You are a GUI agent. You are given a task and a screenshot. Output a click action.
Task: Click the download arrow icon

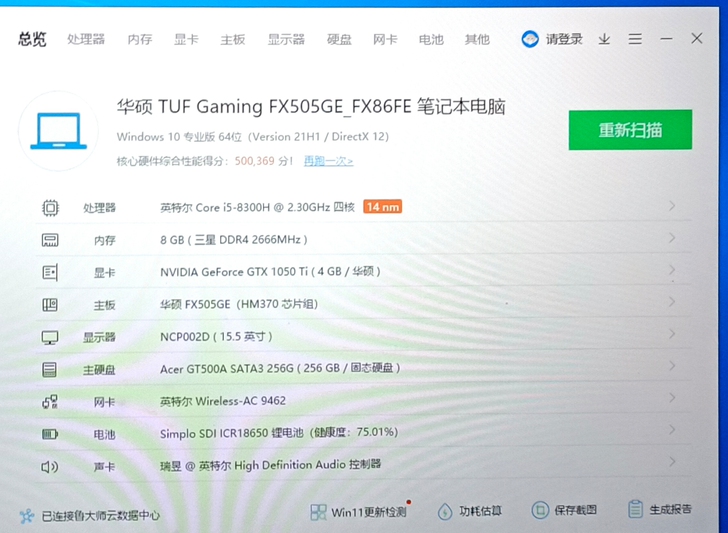(604, 39)
